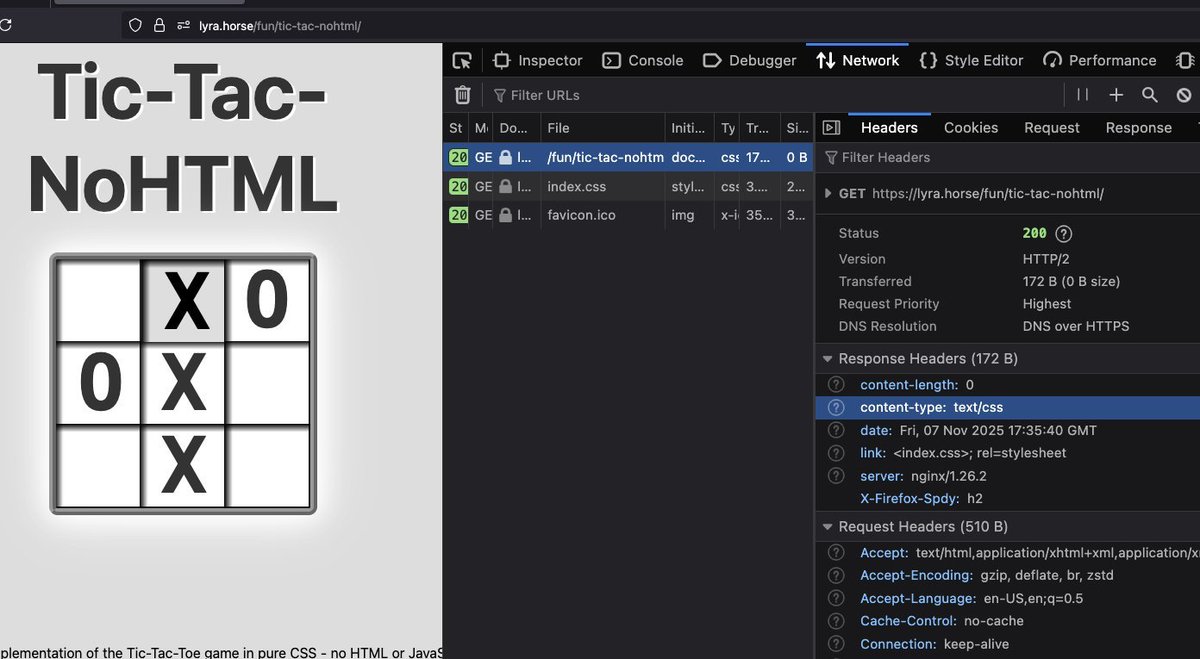Toggle the center X cell

(183, 383)
